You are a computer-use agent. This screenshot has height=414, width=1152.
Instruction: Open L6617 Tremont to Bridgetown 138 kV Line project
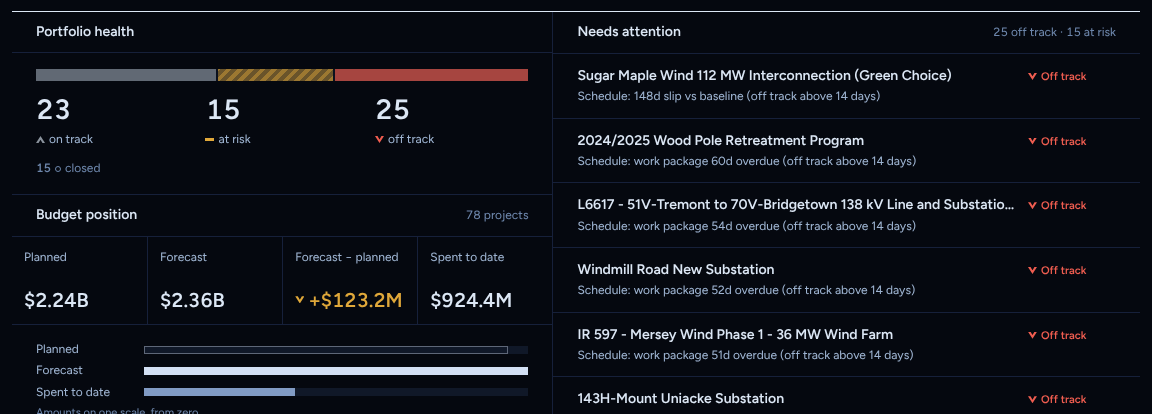pyautogui.click(x=796, y=205)
